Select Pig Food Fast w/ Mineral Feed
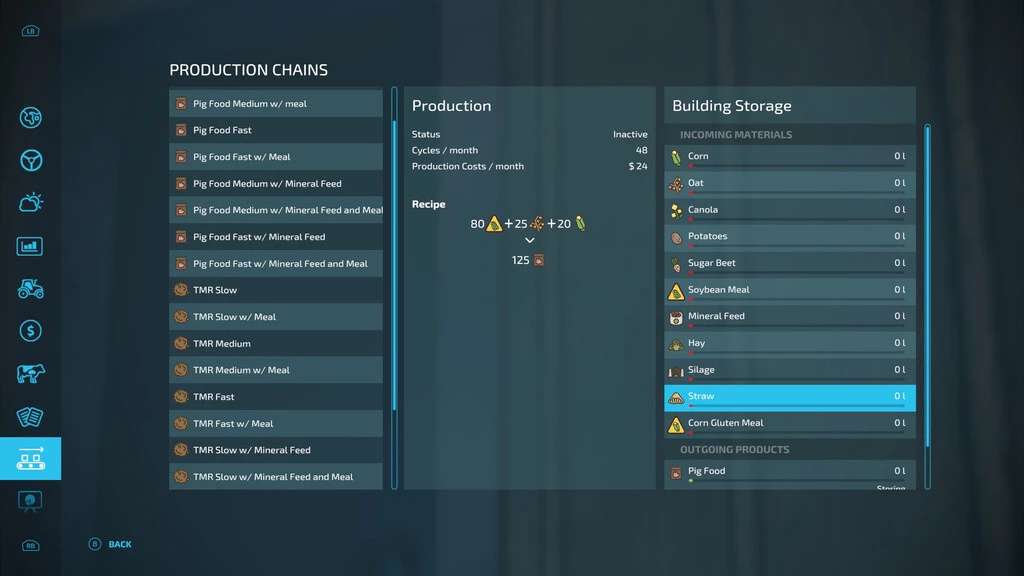The width and height of the screenshot is (1024, 576). point(276,237)
